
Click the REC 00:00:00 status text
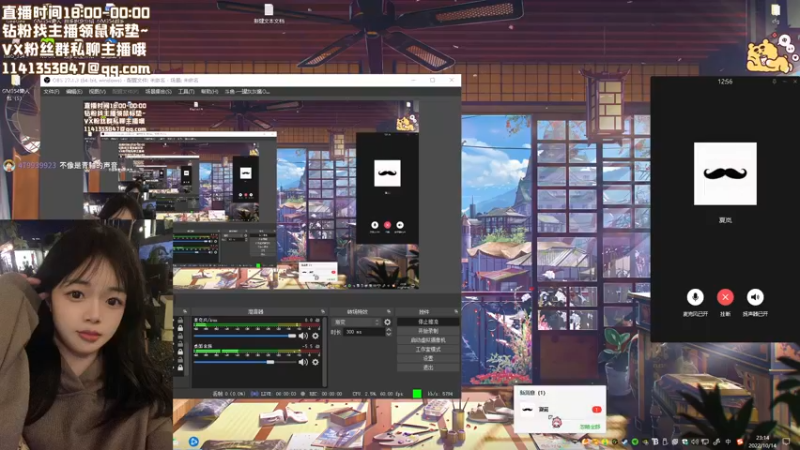326,394
